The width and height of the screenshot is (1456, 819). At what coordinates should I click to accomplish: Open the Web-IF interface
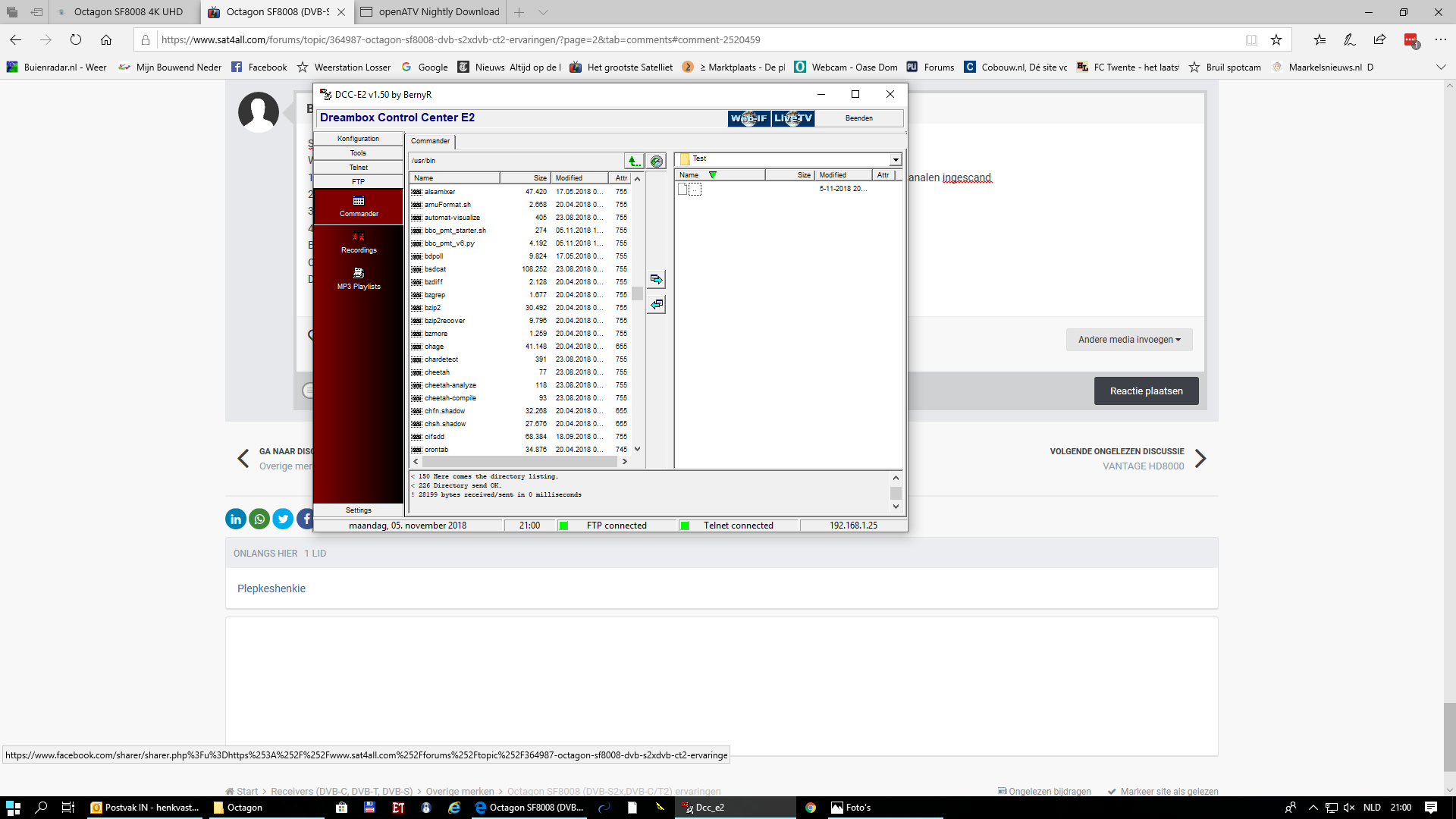coord(748,118)
